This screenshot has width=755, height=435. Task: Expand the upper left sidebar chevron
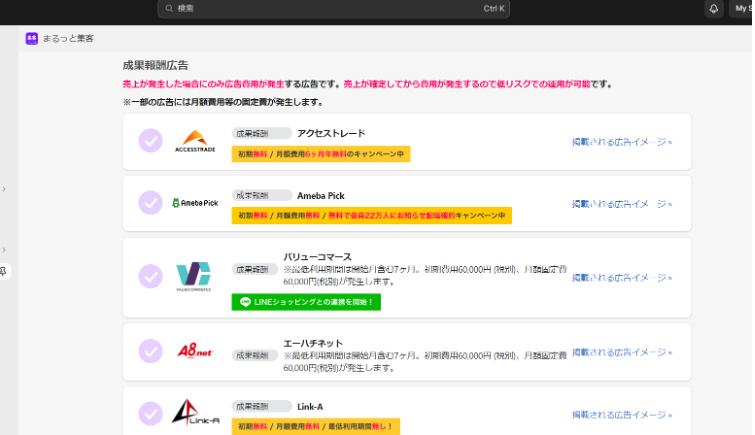(4, 189)
